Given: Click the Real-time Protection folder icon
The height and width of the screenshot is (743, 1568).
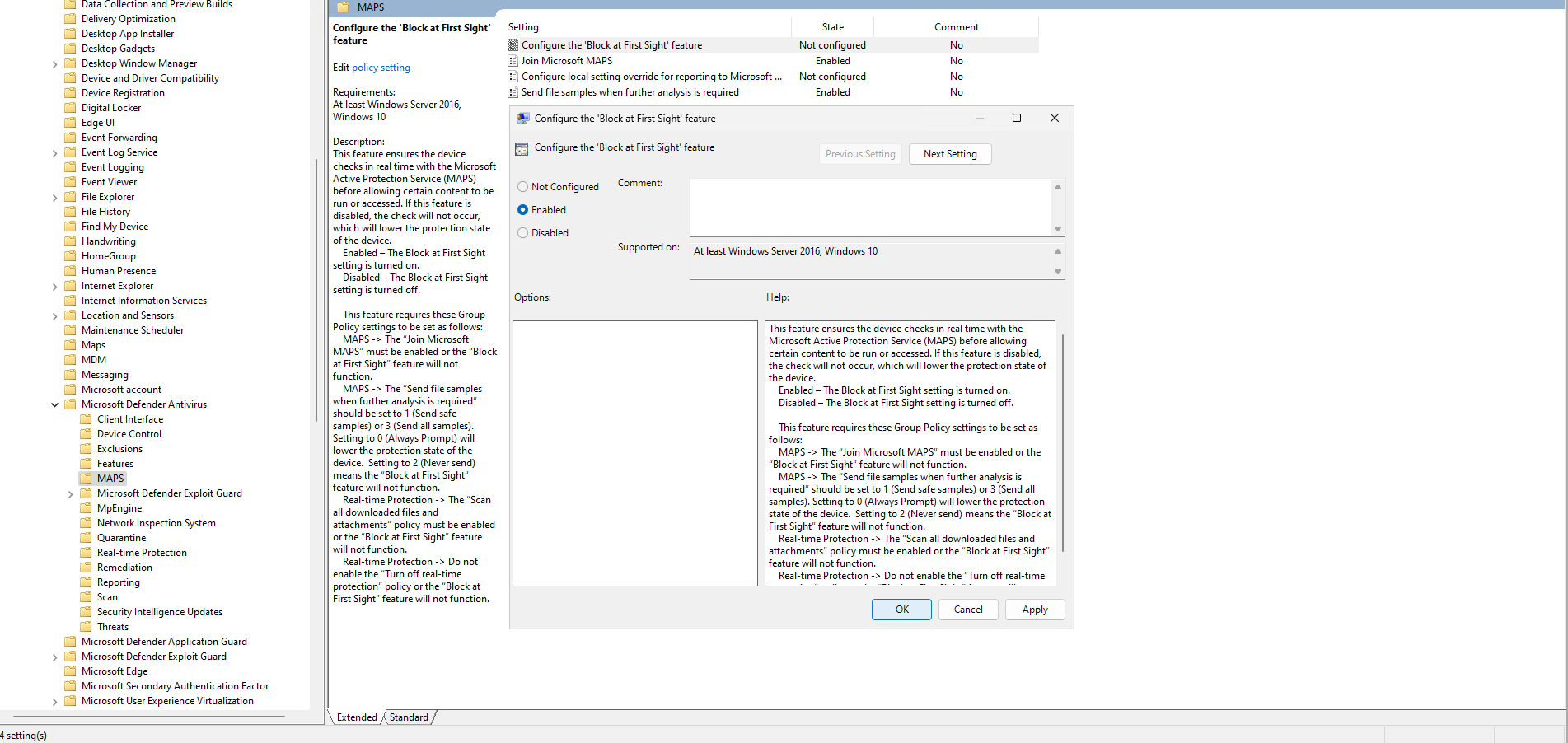Looking at the screenshot, I should point(86,553).
